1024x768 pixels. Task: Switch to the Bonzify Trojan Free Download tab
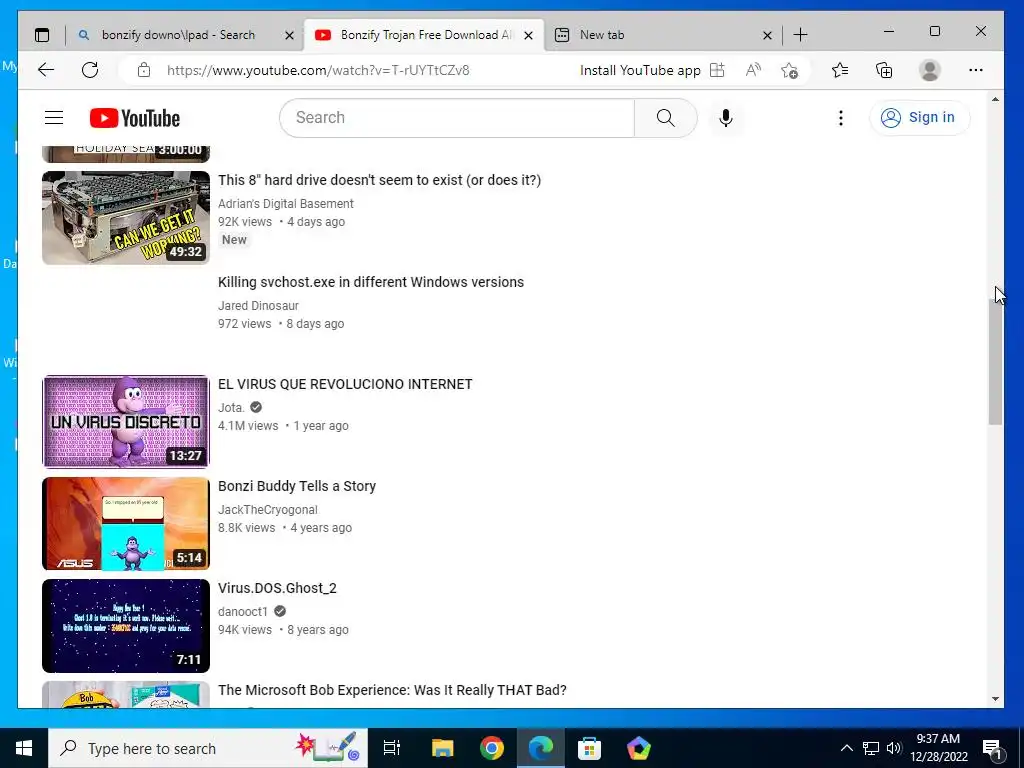pyautogui.click(x=421, y=35)
